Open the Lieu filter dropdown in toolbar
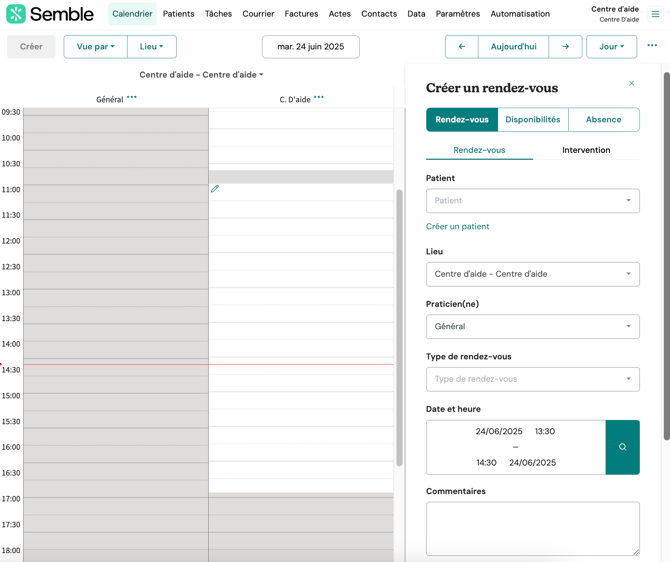The height and width of the screenshot is (562, 670). pos(152,47)
